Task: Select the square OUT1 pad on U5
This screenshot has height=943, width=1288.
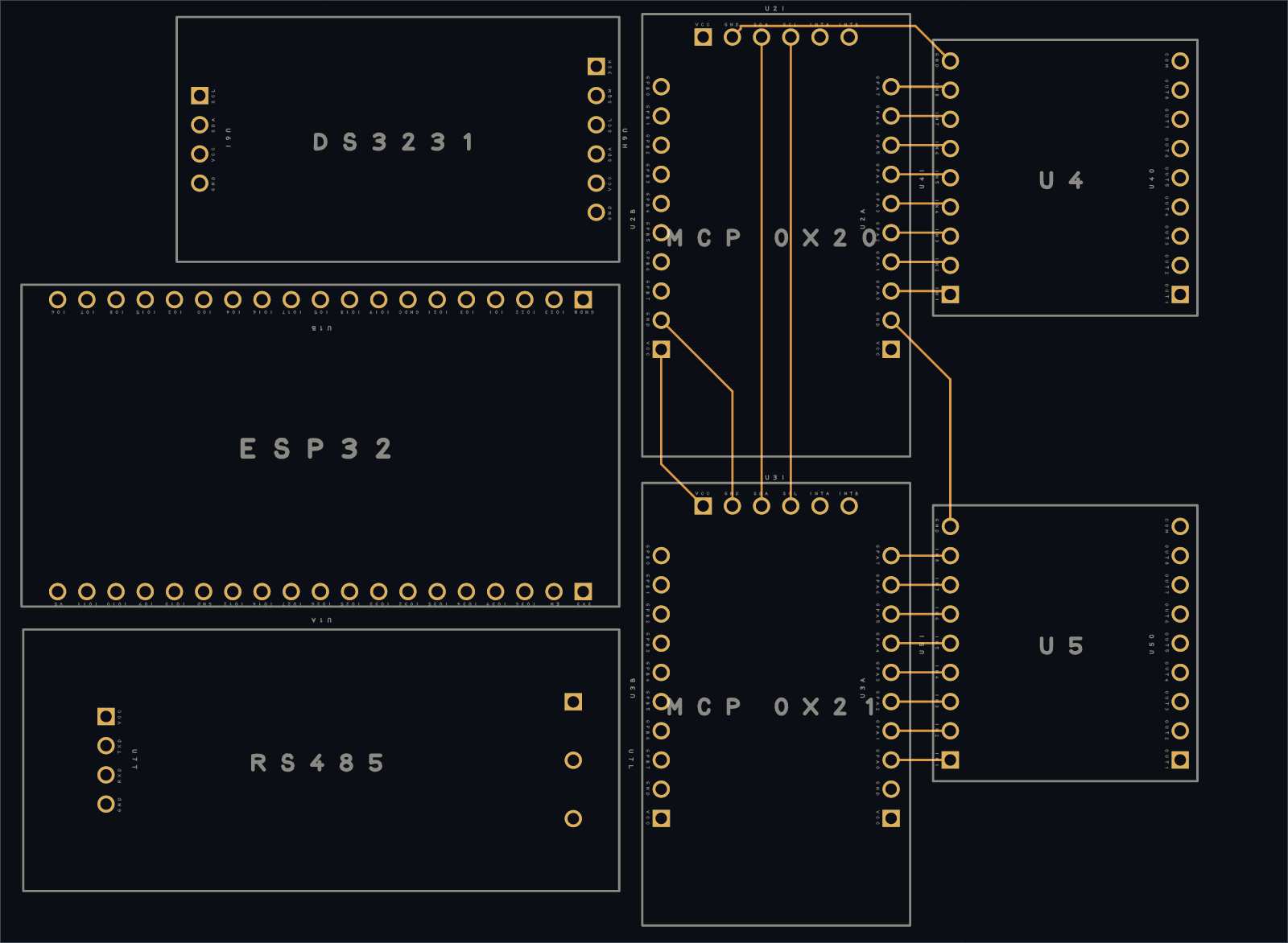Action: point(1180,760)
